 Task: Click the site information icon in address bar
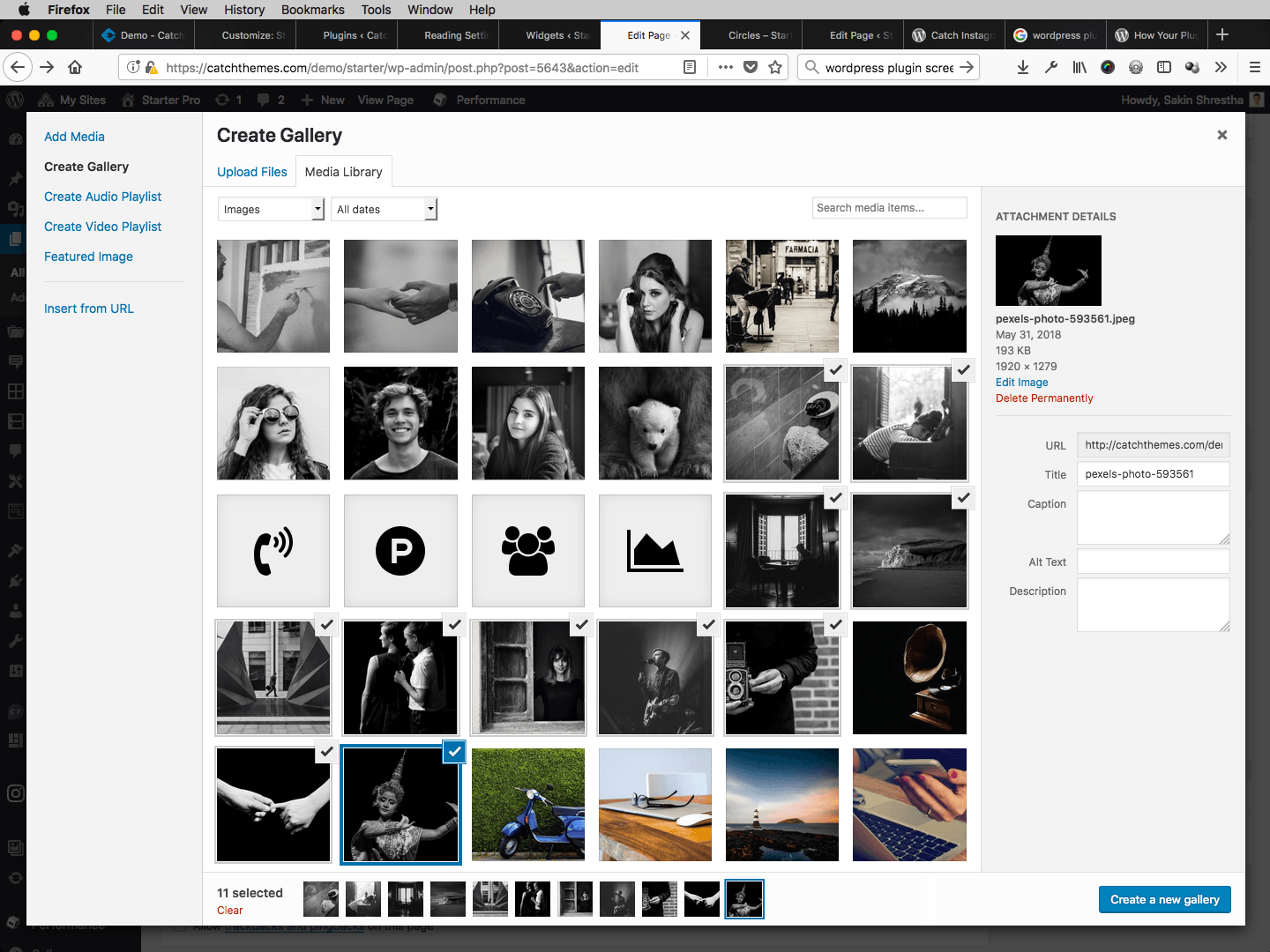click(133, 67)
